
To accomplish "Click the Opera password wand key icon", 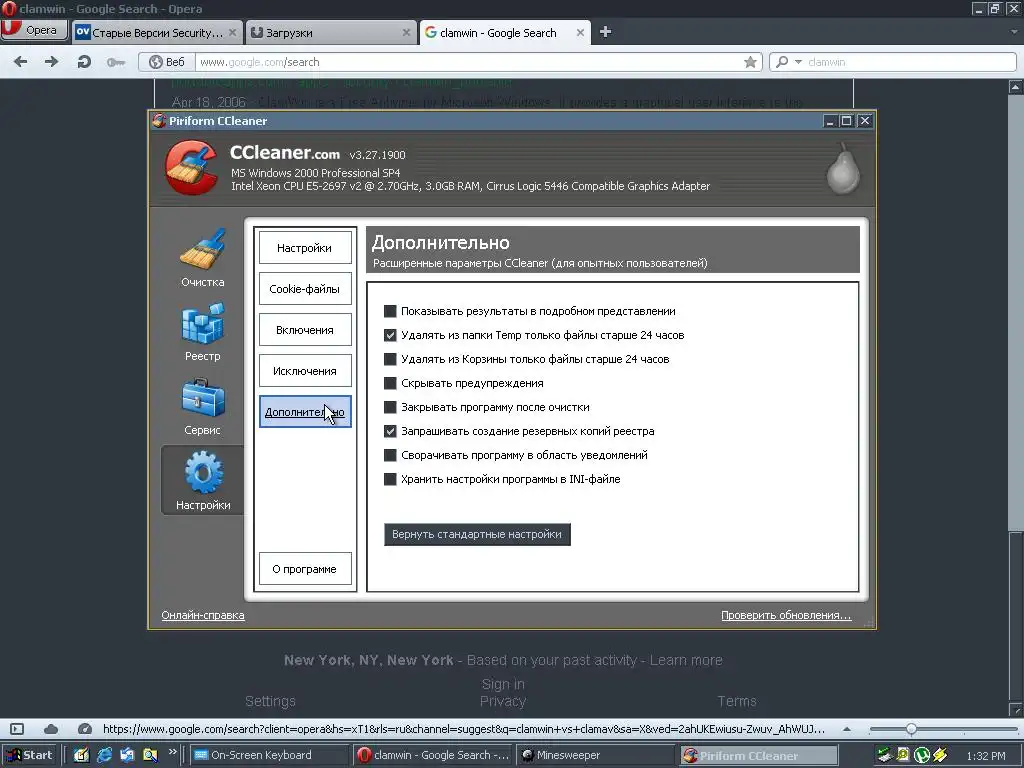I will pyautogui.click(x=116, y=62).
